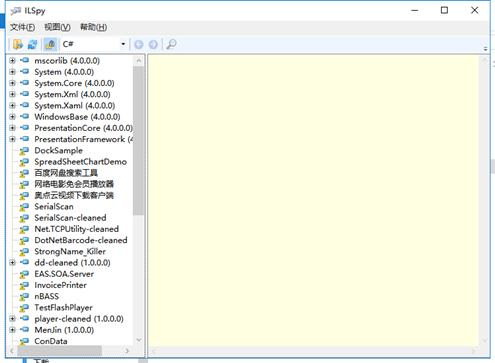495x363 pixels.
Task: Open an assembly with the toolbar Open icon
Action: click(x=18, y=44)
